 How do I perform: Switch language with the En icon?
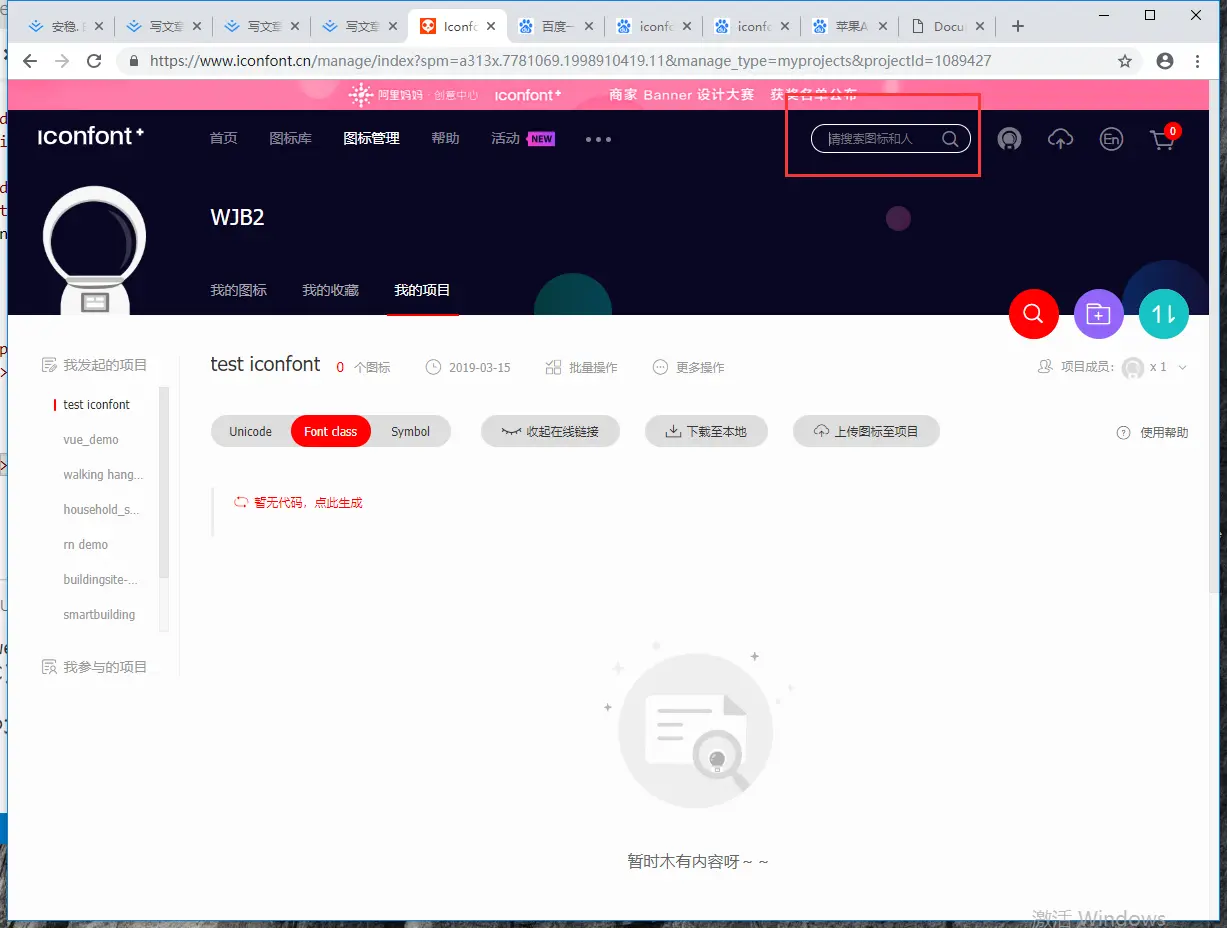click(x=1111, y=139)
